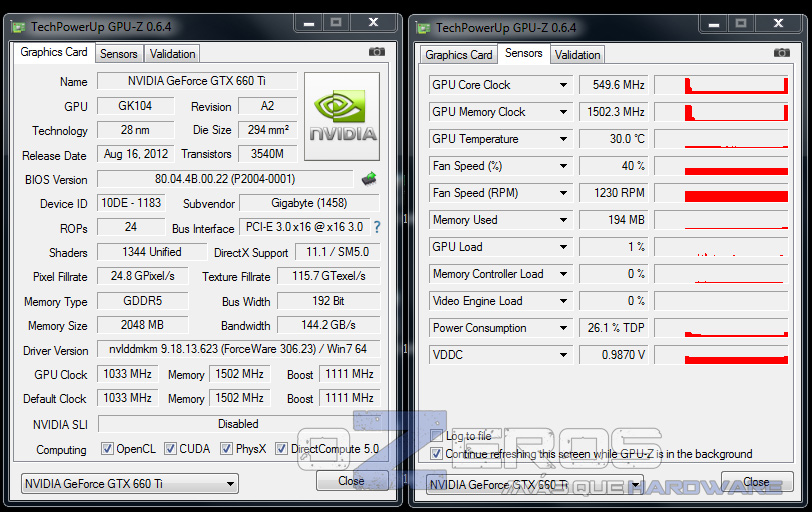
Task: Click the GPU-Z title bar icon in right window
Action: coord(423,27)
